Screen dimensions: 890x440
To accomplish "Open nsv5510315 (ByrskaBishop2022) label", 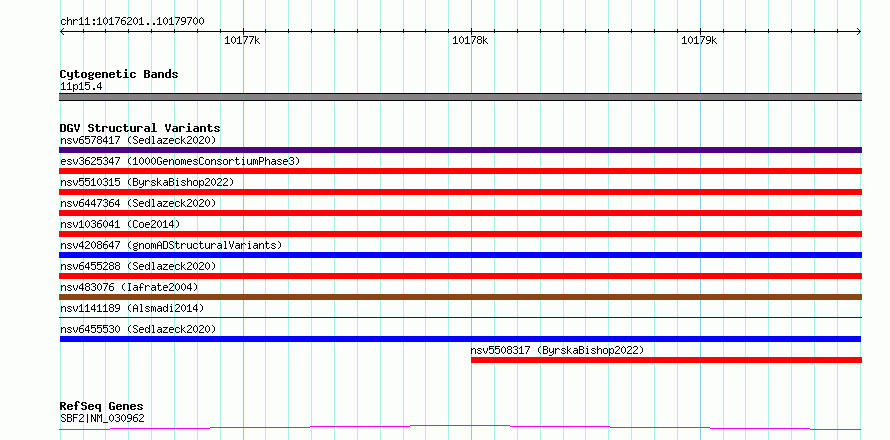I will click(147, 182).
